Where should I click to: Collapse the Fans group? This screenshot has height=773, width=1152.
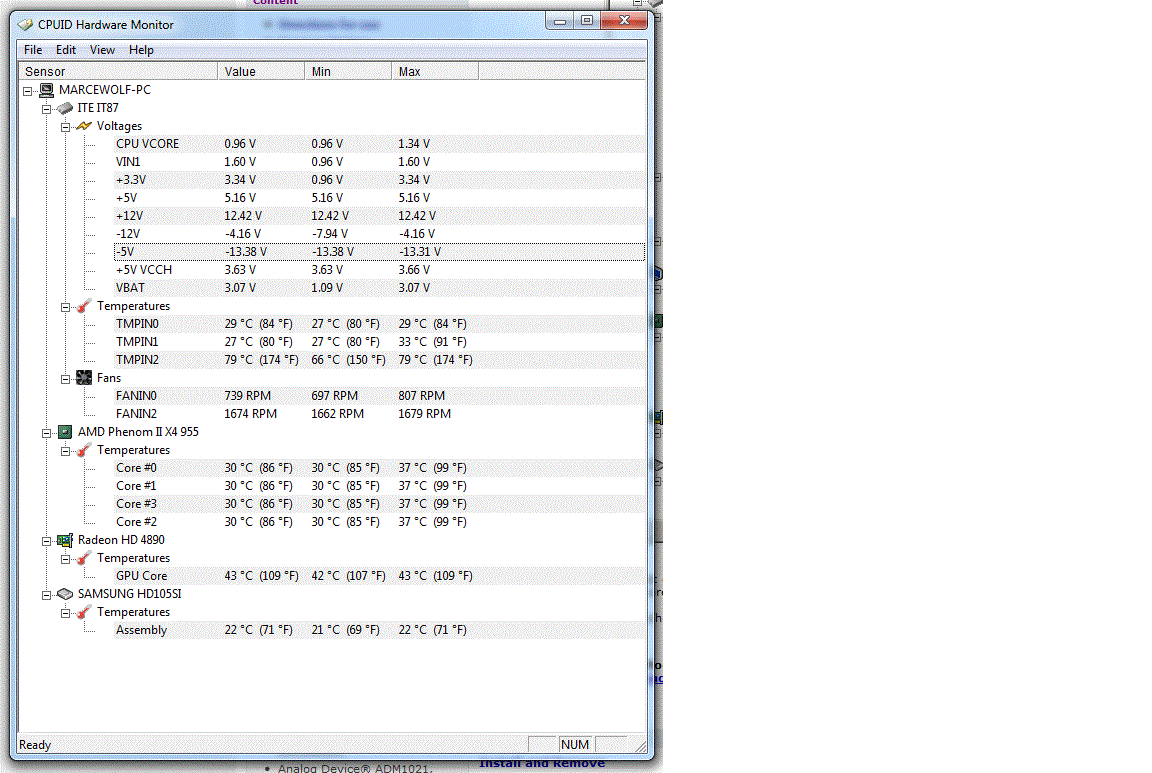pyautogui.click(x=65, y=379)
